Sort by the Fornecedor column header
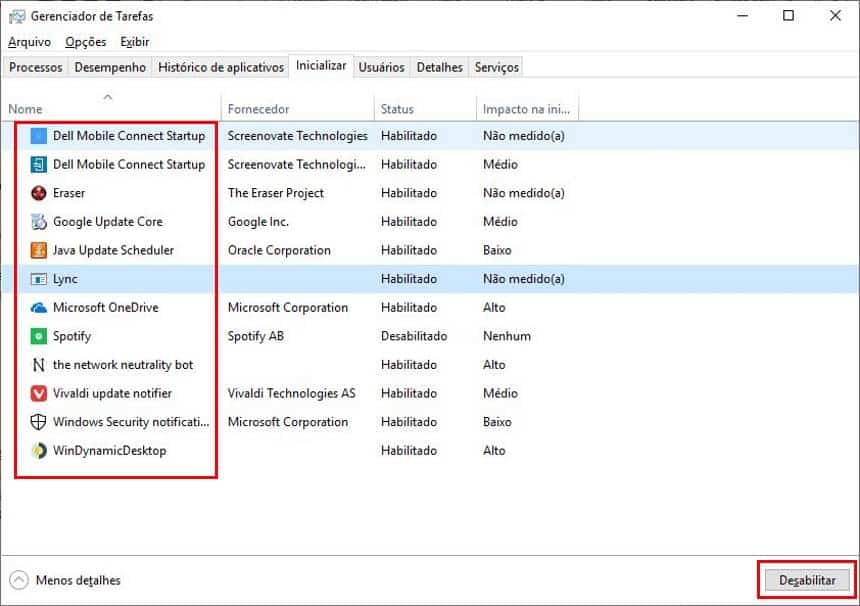Screen dimensions: 860x606 click(x=297, y=107)
